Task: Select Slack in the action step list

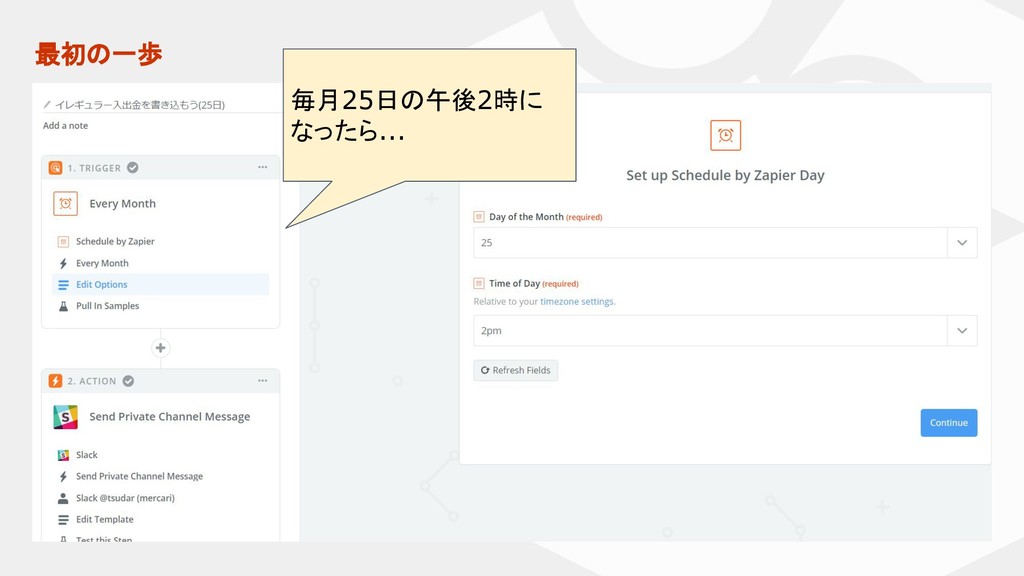Action: (x=86, y=455)
